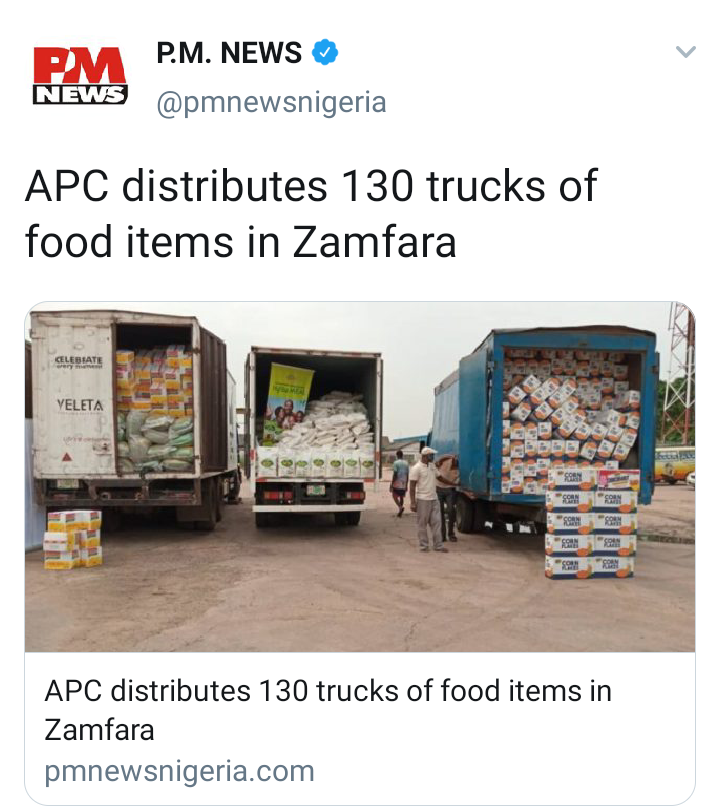Screen dimensions: 720x812
Task: Select the tweet headline about Zamfara
Action: [x=311, y=213]
